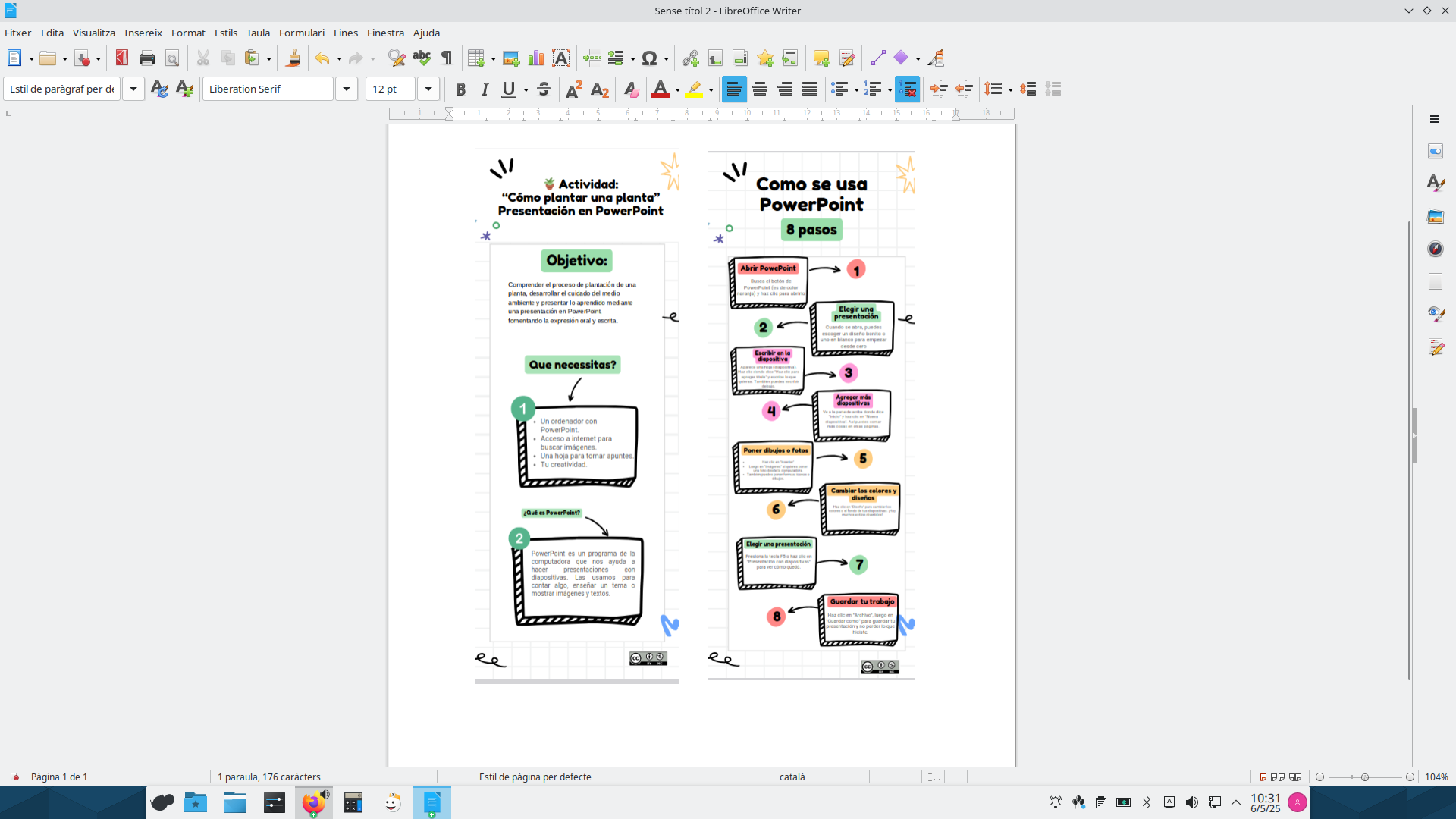Open the Taula menu
The width and height of the screenshot is (1456, 819).
click(x=258, y=33)
